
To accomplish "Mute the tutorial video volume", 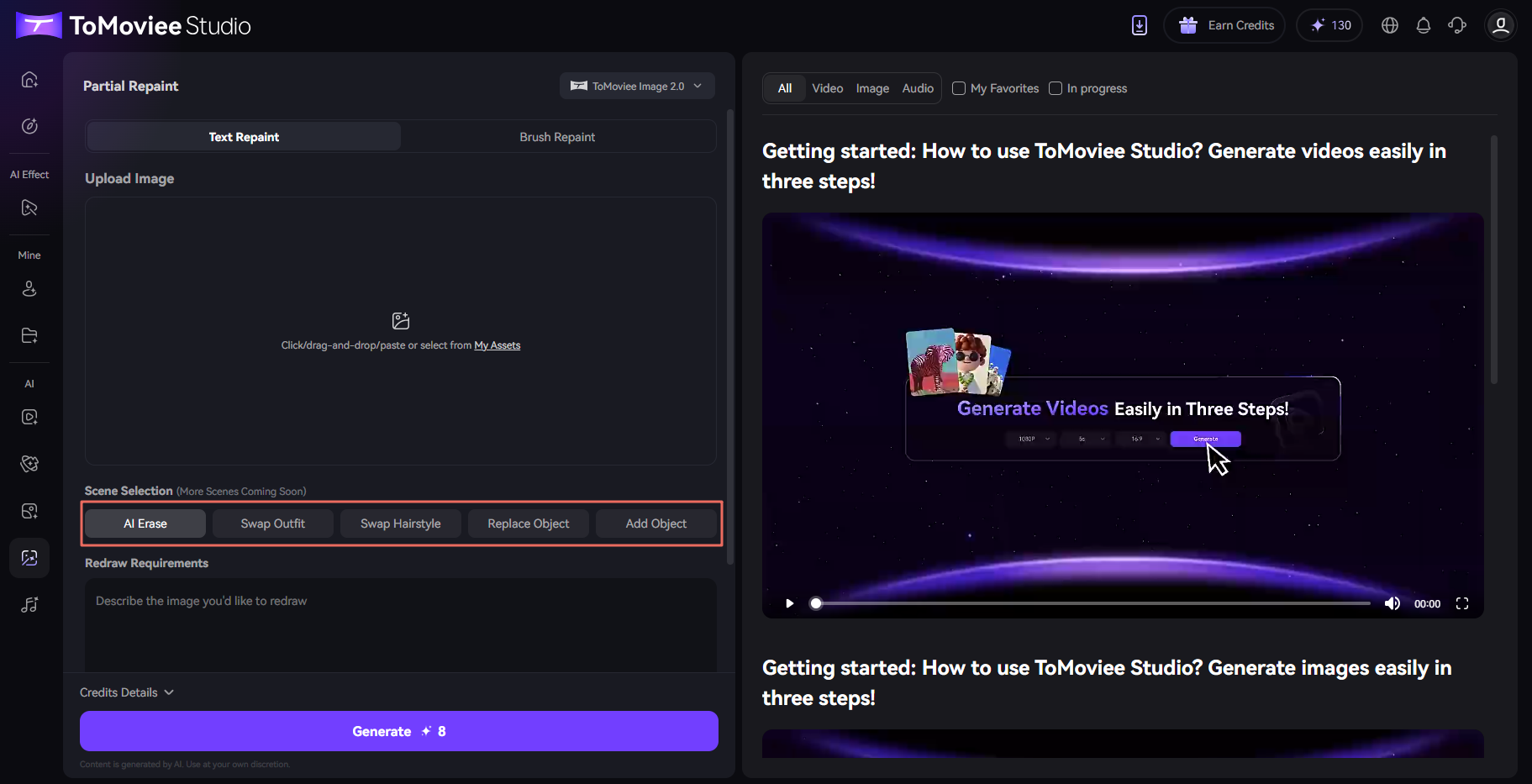I will click(x=1392, y=603).
